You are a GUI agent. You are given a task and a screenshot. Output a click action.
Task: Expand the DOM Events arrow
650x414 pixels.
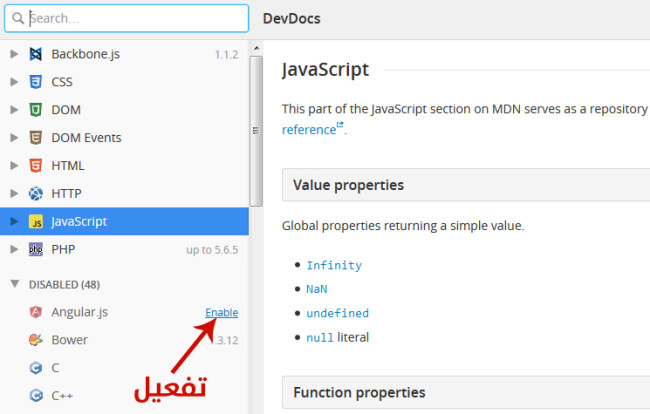pyautogui.click(x=14, y=137)
